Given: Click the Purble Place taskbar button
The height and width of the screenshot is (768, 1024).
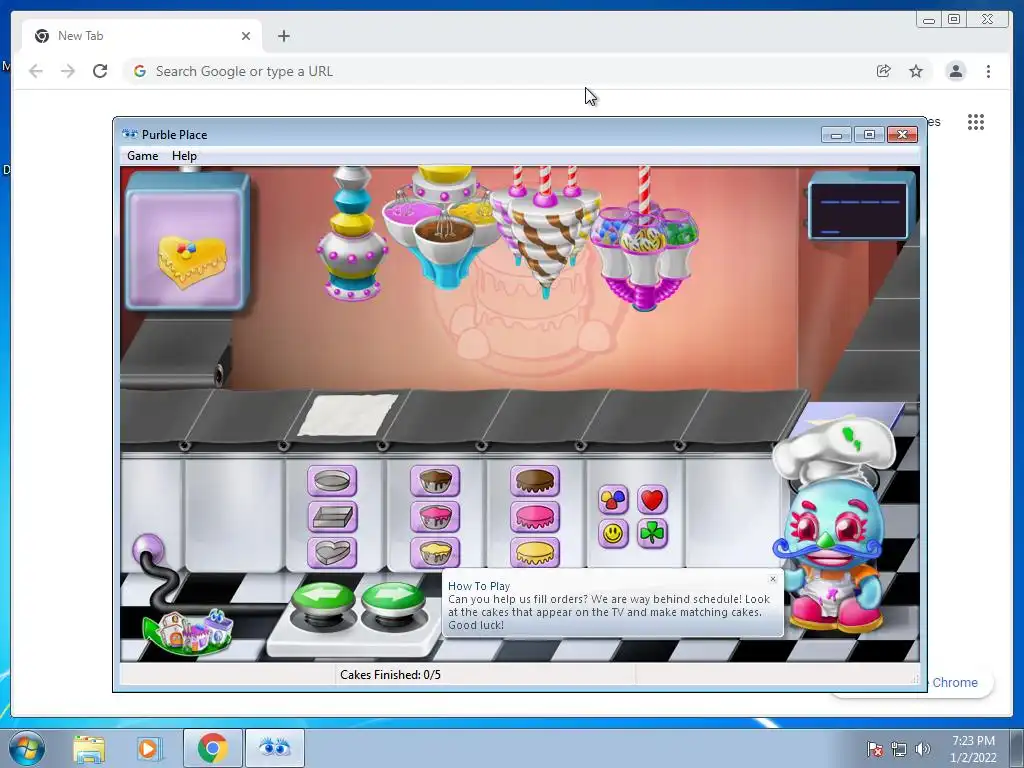Looking at the screenshot, I should pyautogui.click(x=275, y=748).
